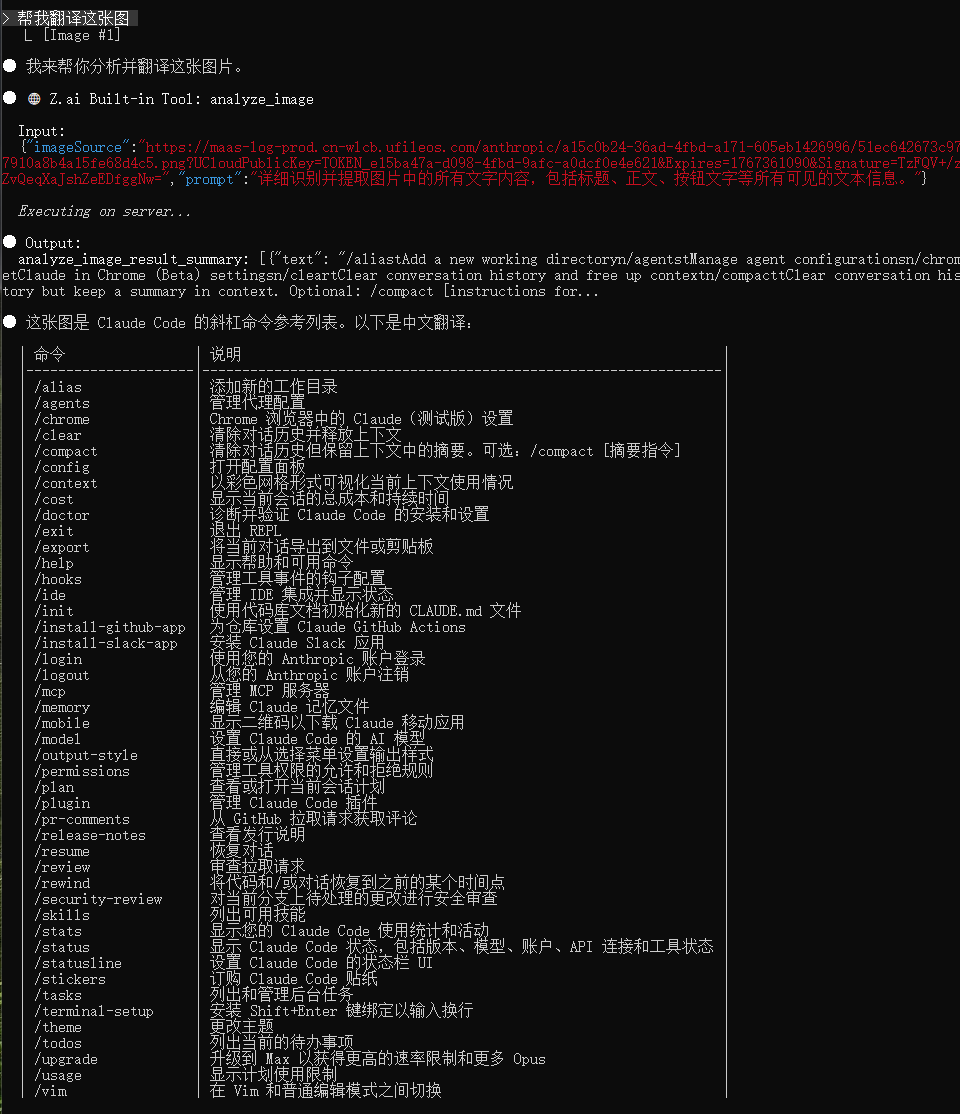The height and width of the screenshot is (1114, 960).
Task: Click the '命令' column header
Action: pos(50,354)
